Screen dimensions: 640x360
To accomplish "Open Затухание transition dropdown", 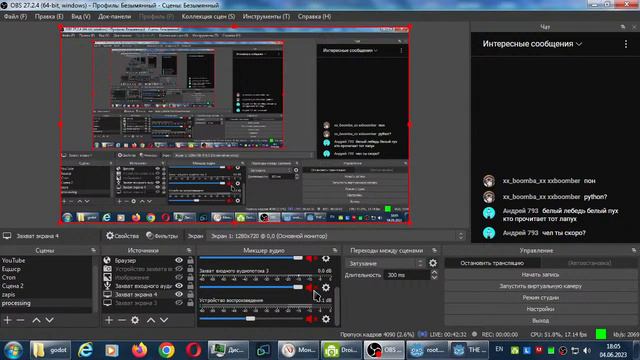I will pos(385,263).
